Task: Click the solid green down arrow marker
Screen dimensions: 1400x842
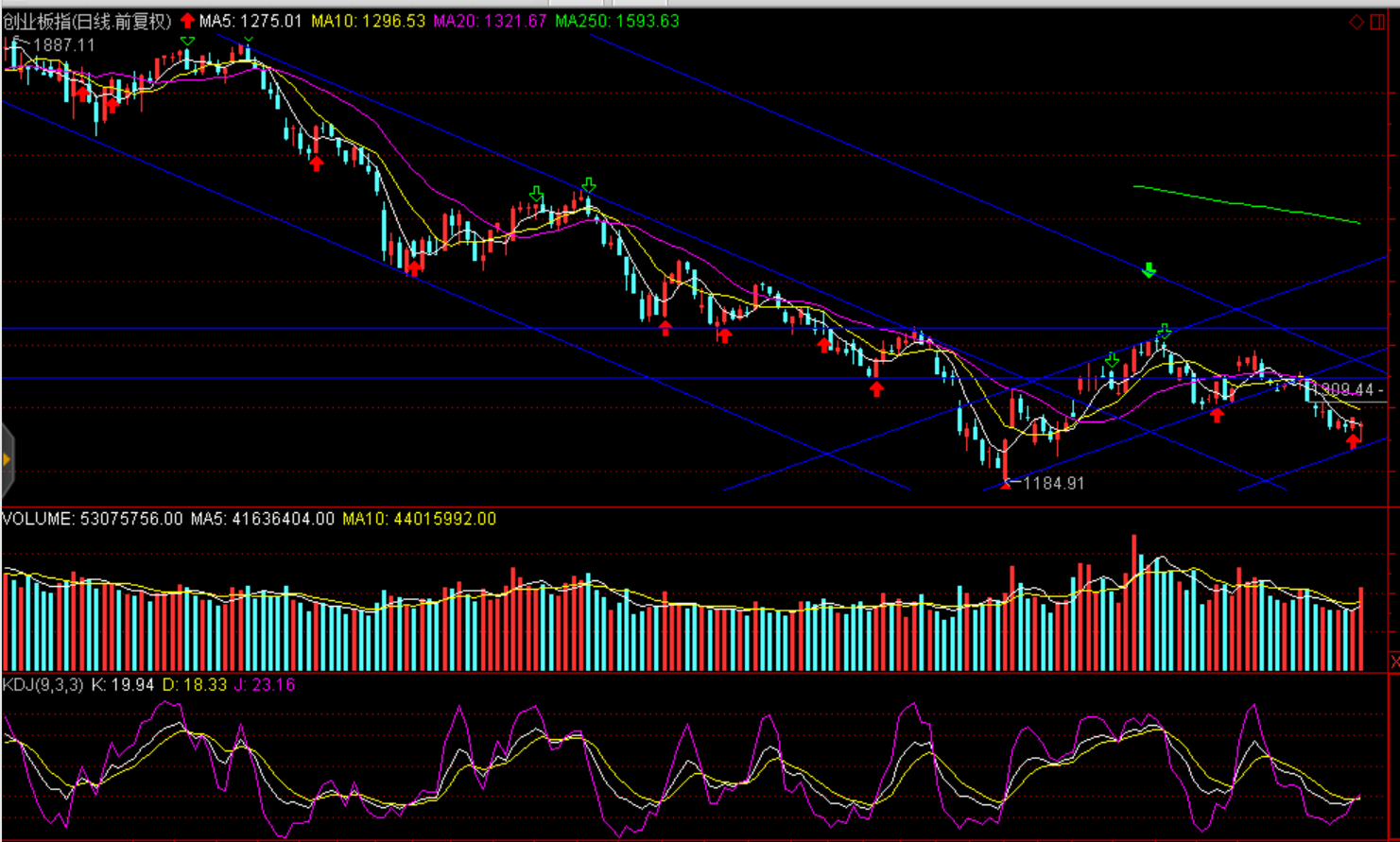Action: (x=1149, y=271)
